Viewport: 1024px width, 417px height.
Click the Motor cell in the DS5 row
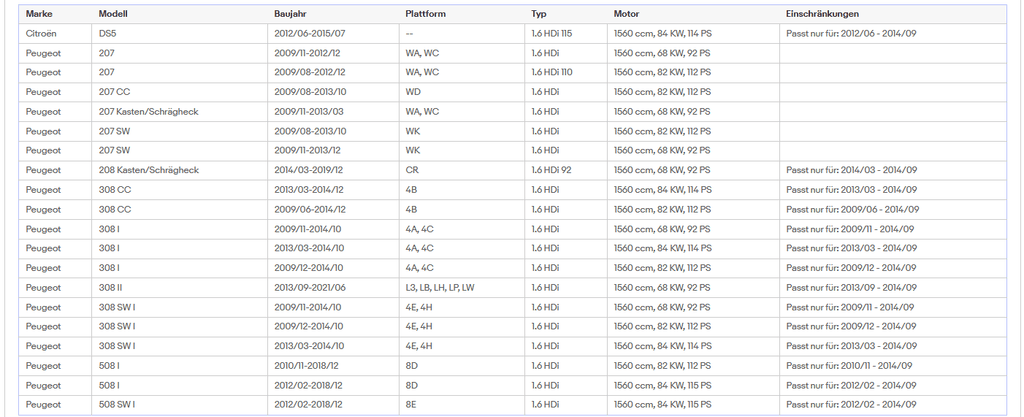[694, 33]
